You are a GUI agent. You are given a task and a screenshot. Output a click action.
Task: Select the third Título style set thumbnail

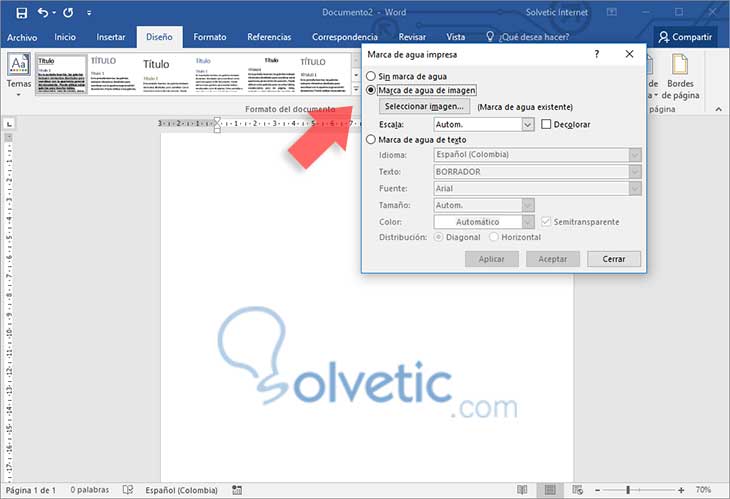166,74
